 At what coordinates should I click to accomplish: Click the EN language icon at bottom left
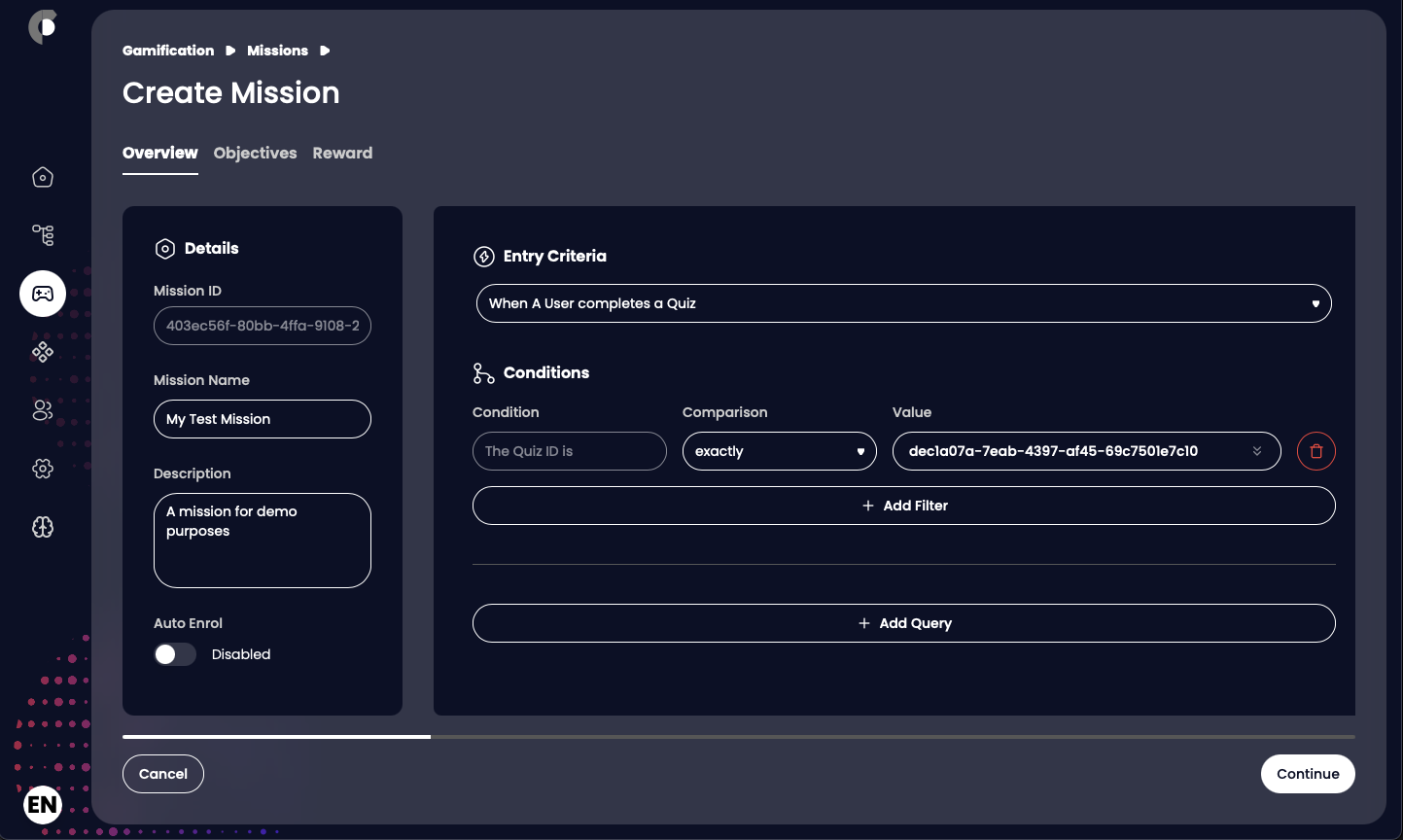pyautogui.click(x=42, y=804)
